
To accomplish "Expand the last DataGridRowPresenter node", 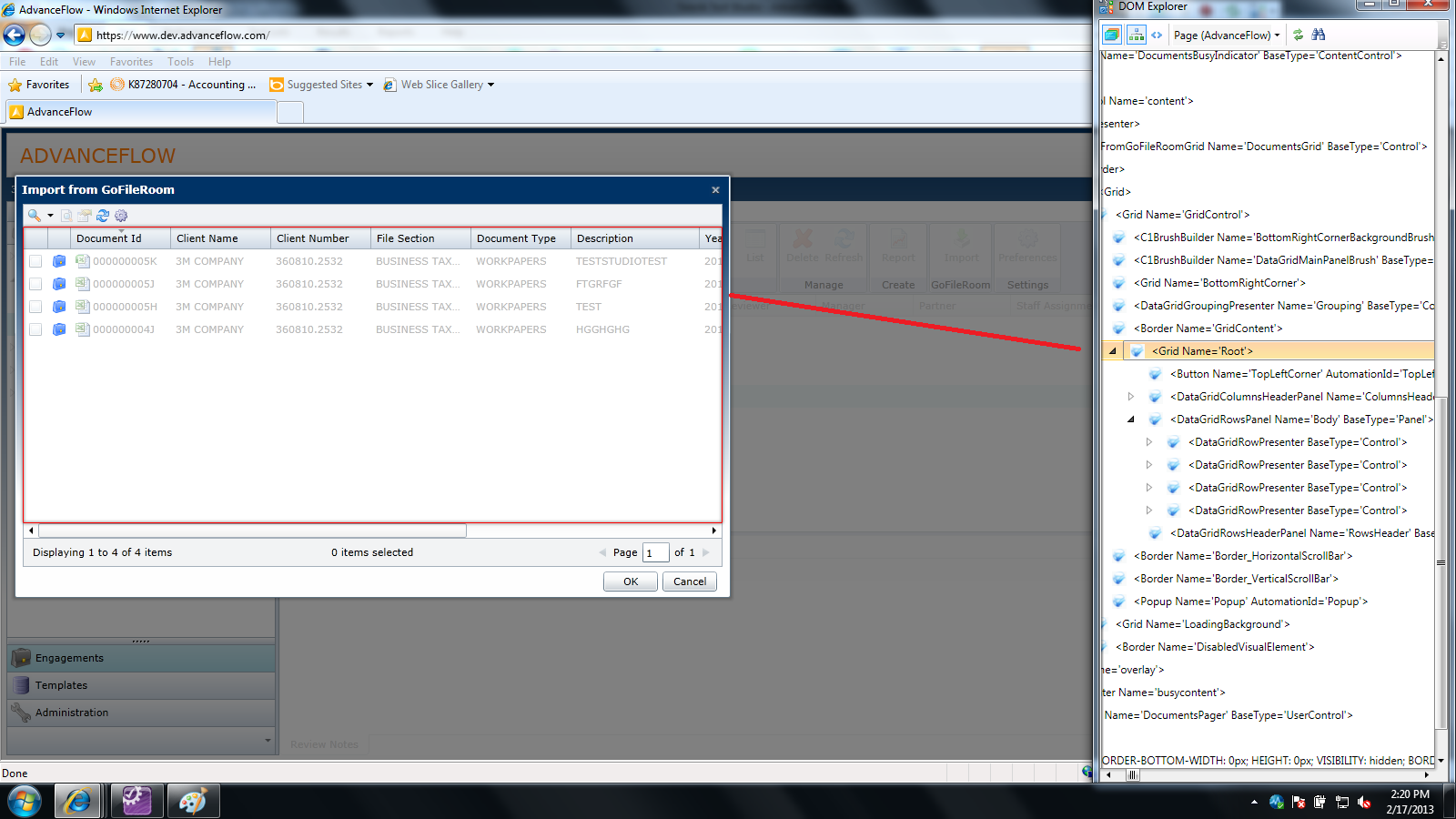I will click(x=1149, y=511).
